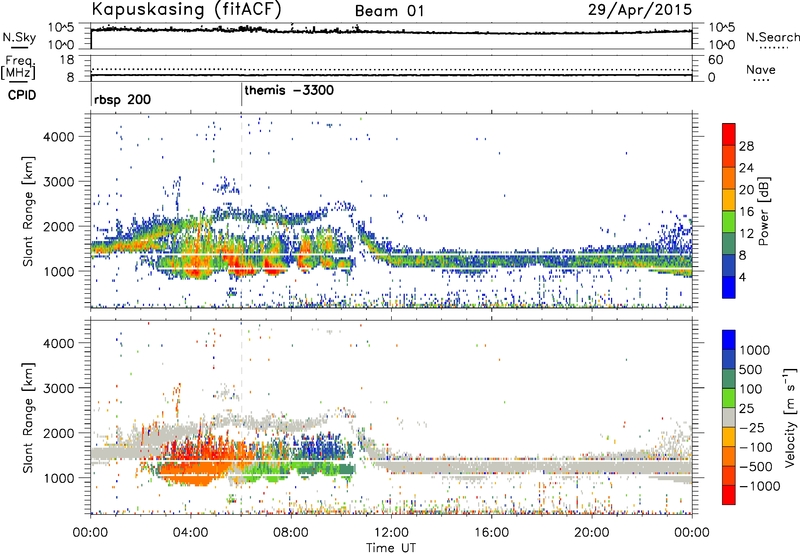Click the '12:00' time axis tick label
Screen dimensions: 800x554
pyautogui.click(x=391, y=533)
